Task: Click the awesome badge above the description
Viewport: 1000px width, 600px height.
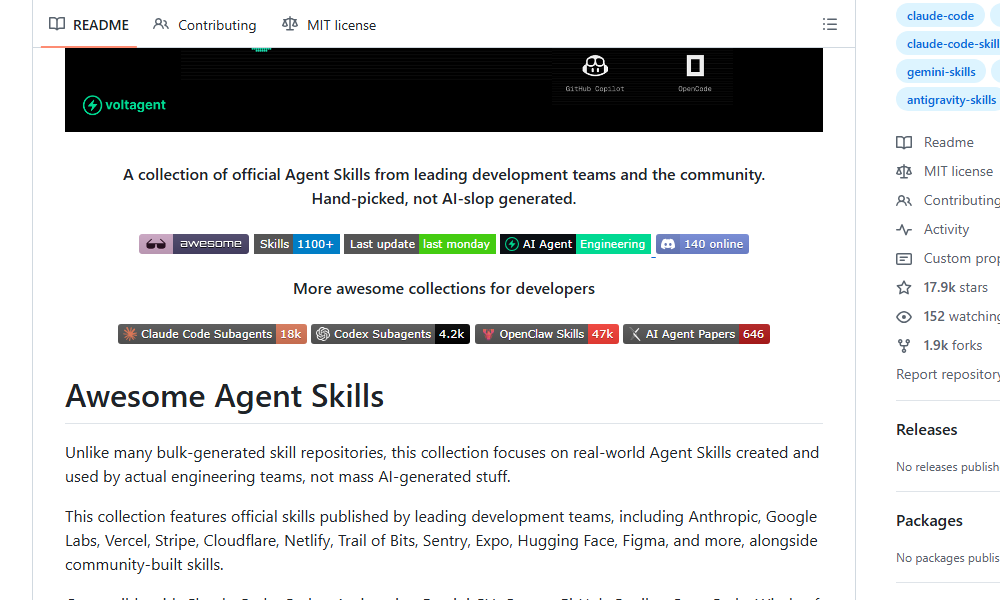Action: tap(193, 243)
